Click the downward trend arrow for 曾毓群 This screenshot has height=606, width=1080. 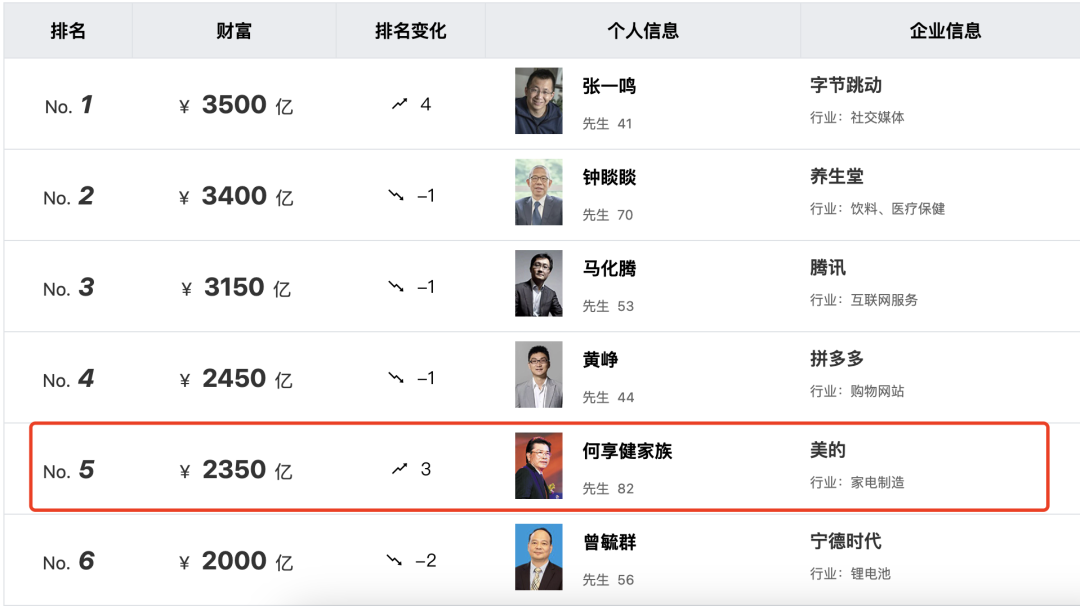(395, 561)
